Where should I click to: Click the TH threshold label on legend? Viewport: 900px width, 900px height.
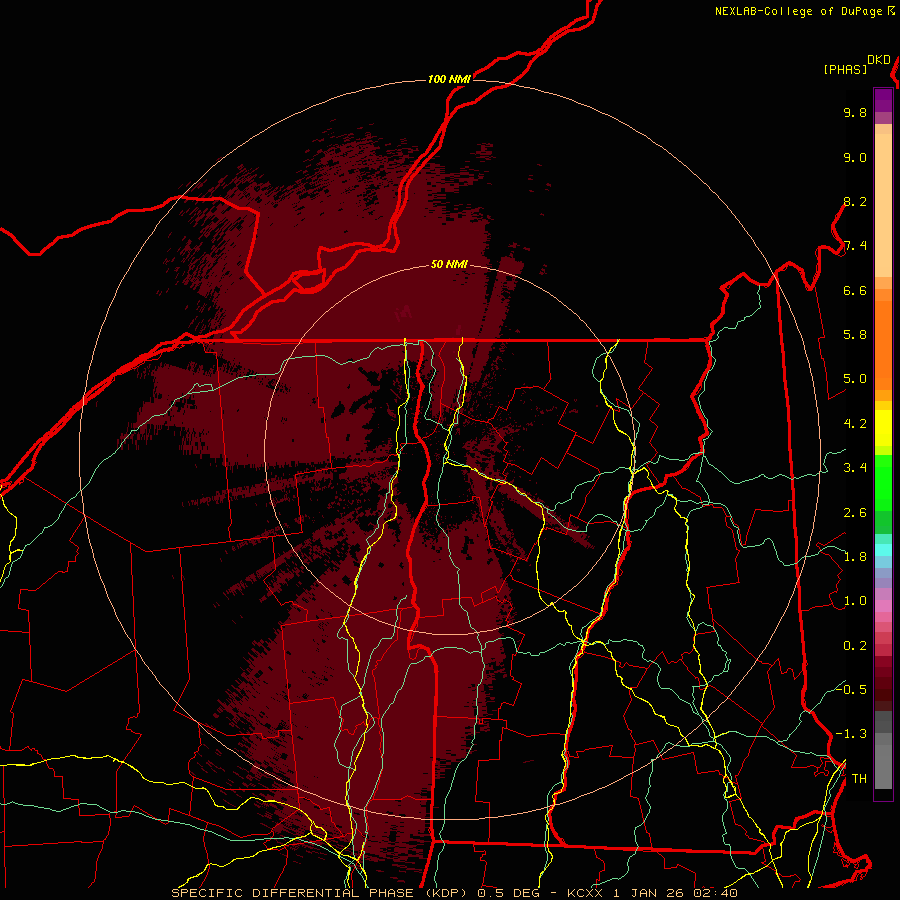click(859, 779)
